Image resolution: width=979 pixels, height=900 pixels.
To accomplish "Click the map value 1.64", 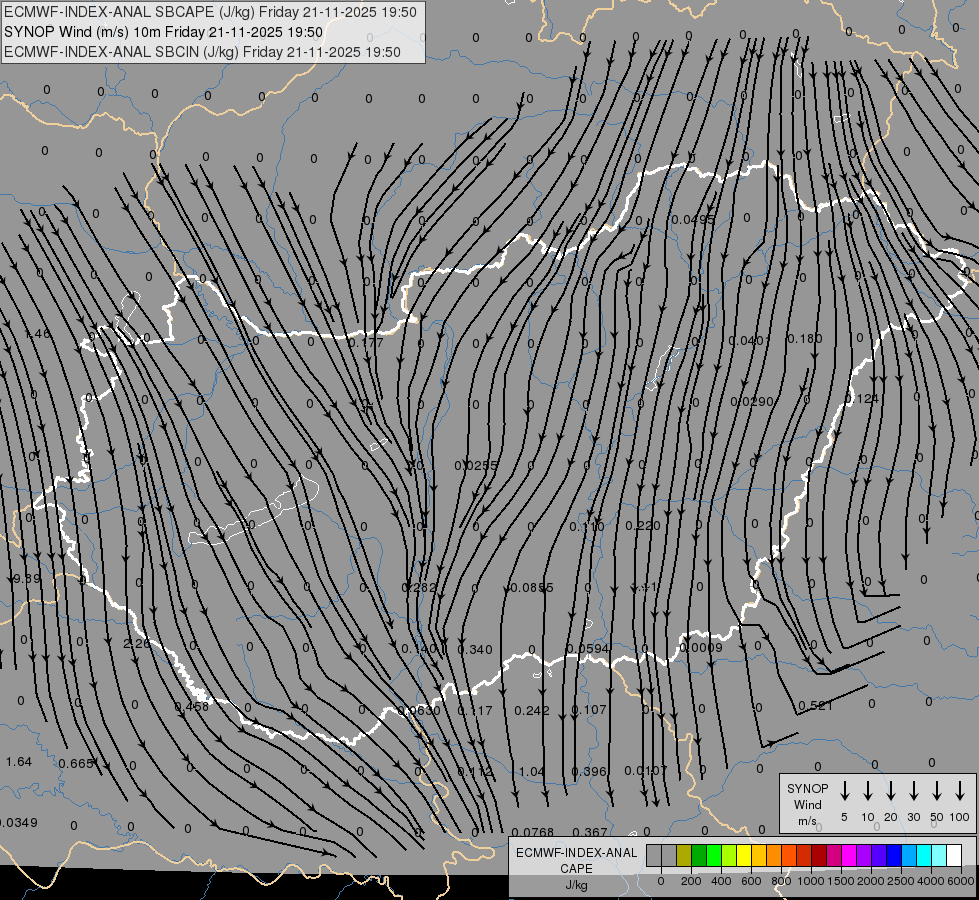I will pos(19,761).
